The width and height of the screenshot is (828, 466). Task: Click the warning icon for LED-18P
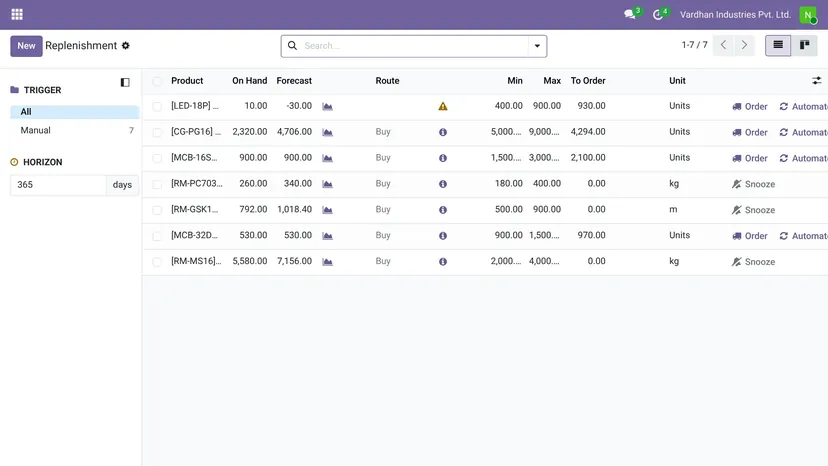tap(443, 106)
